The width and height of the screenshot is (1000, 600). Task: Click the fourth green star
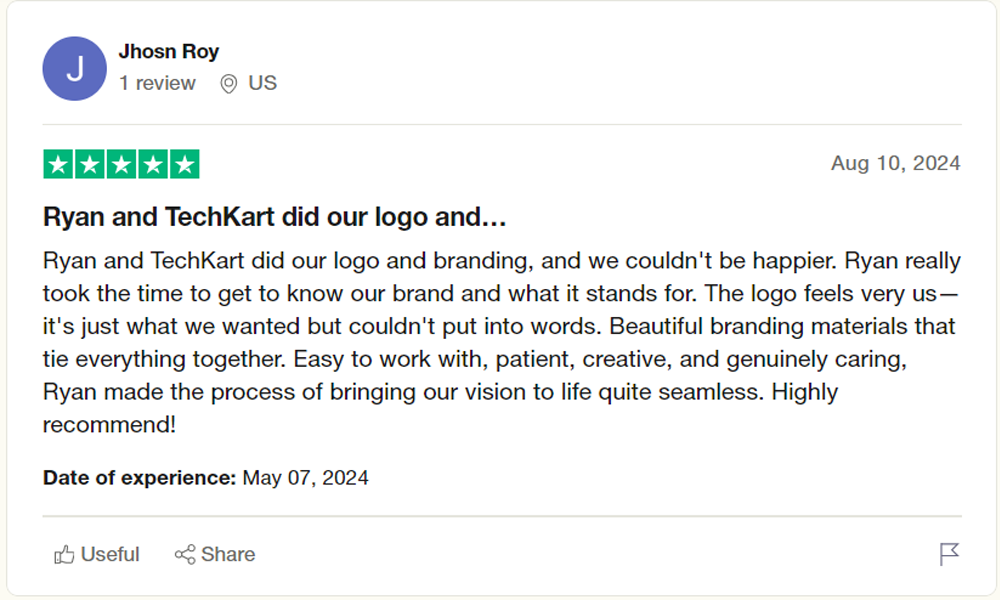pos(153,165)
